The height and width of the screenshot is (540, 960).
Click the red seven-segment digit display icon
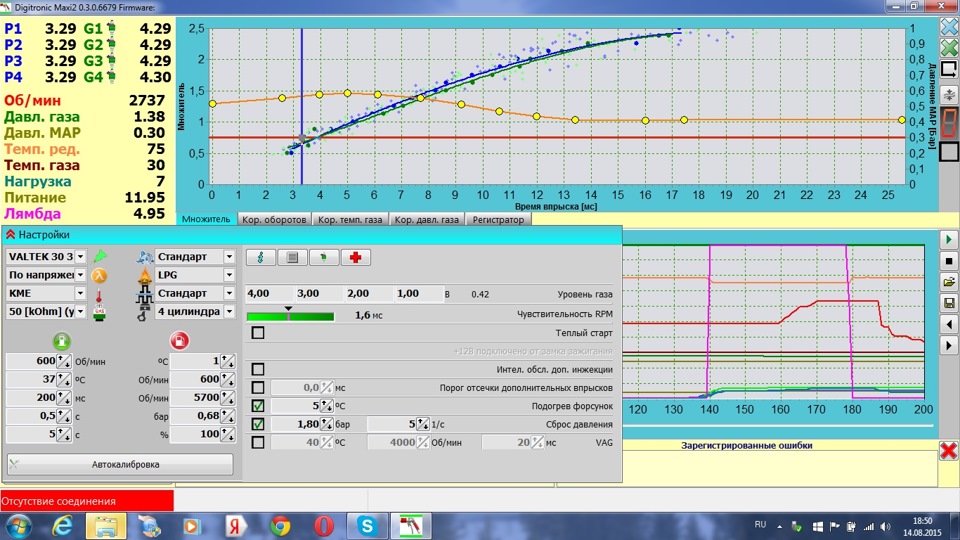949,122
